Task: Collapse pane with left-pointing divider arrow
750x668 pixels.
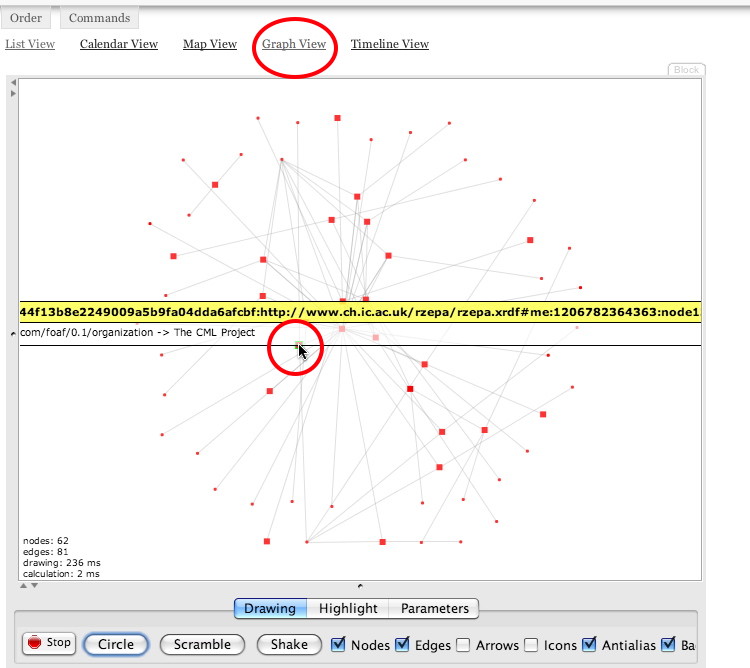Action: click(12, 83)
